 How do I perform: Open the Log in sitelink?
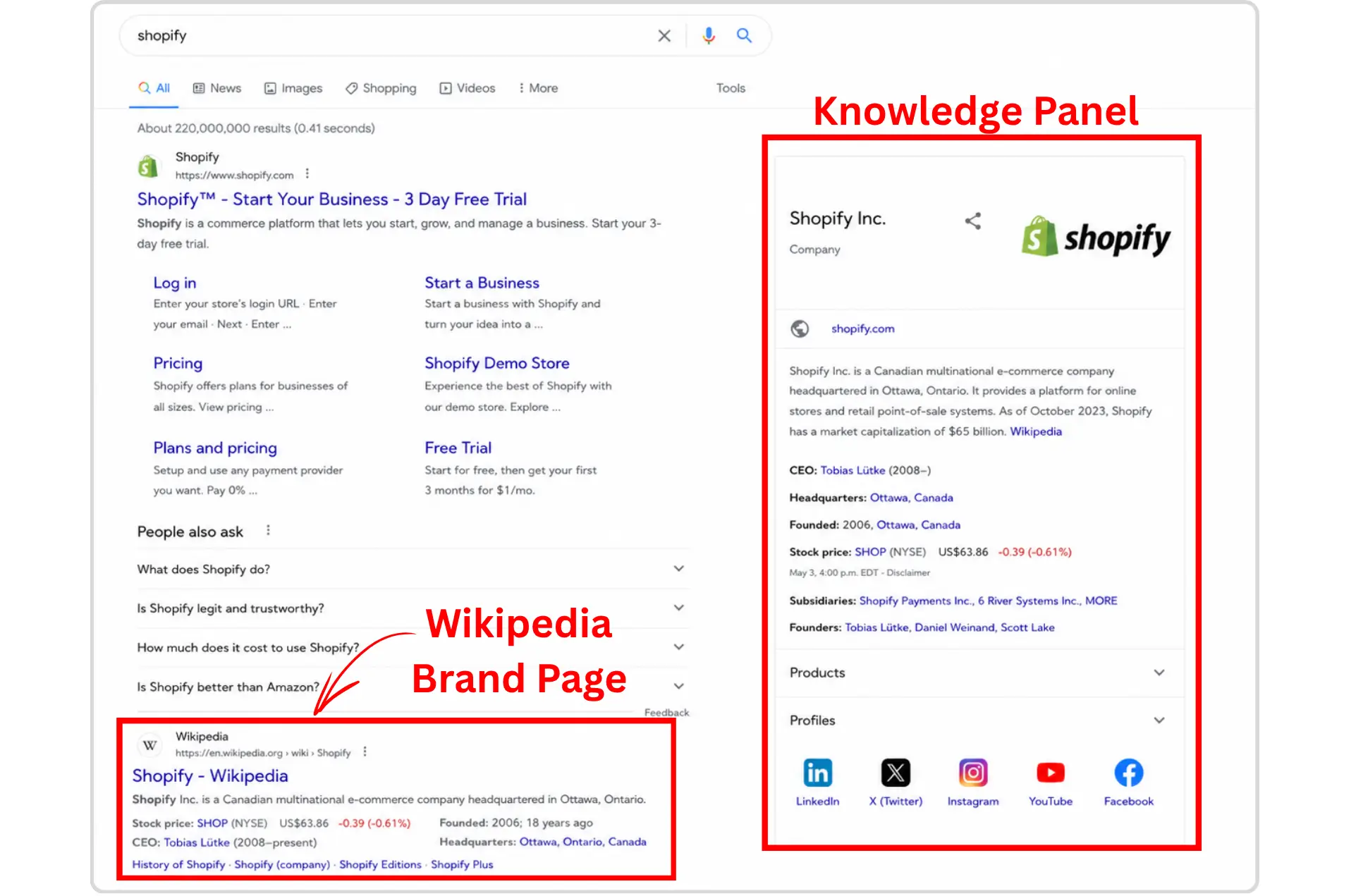point(175,283)
